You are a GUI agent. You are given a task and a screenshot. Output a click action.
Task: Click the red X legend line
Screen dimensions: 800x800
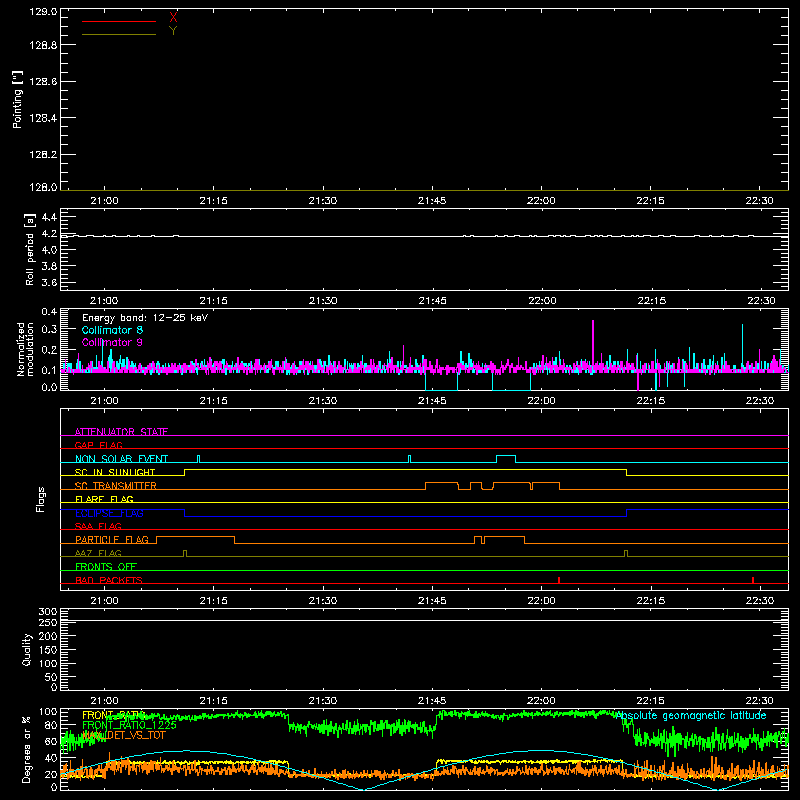[x=118, y=21]
